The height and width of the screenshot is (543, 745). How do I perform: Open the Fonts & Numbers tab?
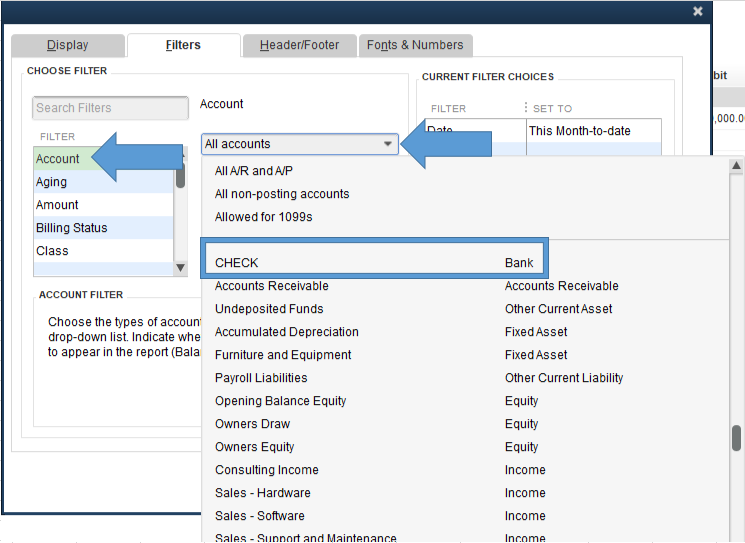click(415, 45)
